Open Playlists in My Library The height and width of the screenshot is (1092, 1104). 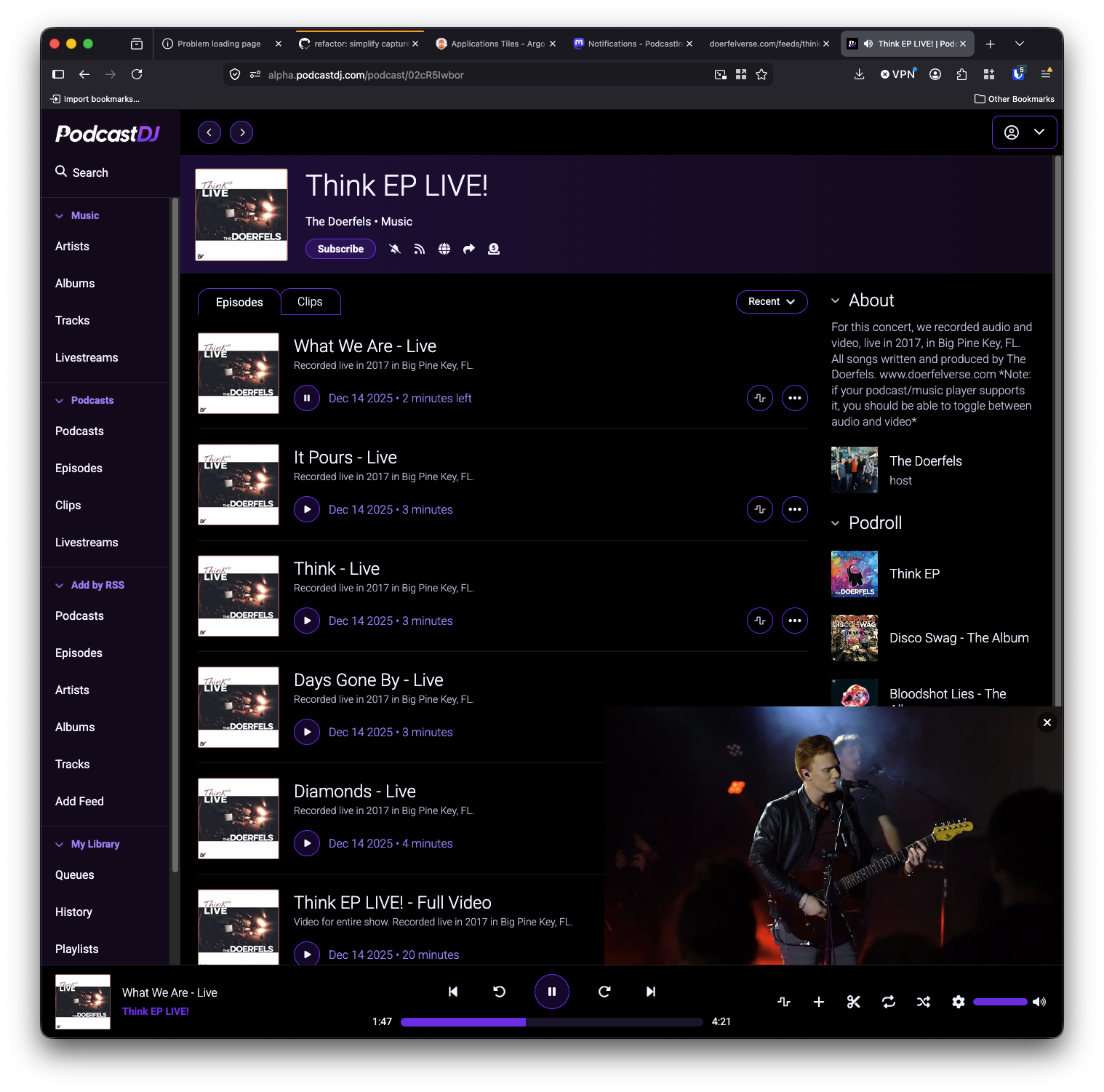point(76,949)
